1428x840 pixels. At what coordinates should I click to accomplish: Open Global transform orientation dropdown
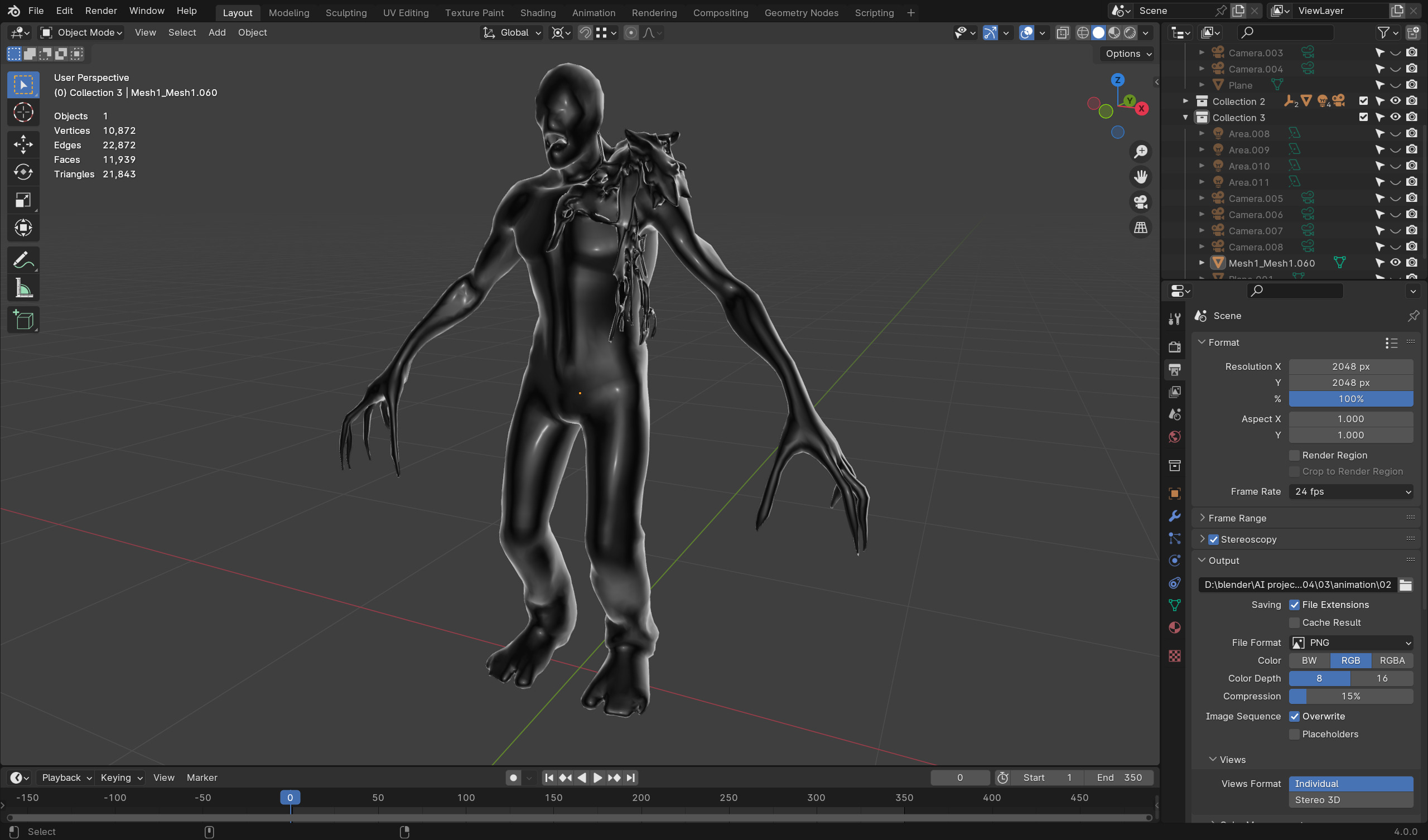(x=512, y=33)
